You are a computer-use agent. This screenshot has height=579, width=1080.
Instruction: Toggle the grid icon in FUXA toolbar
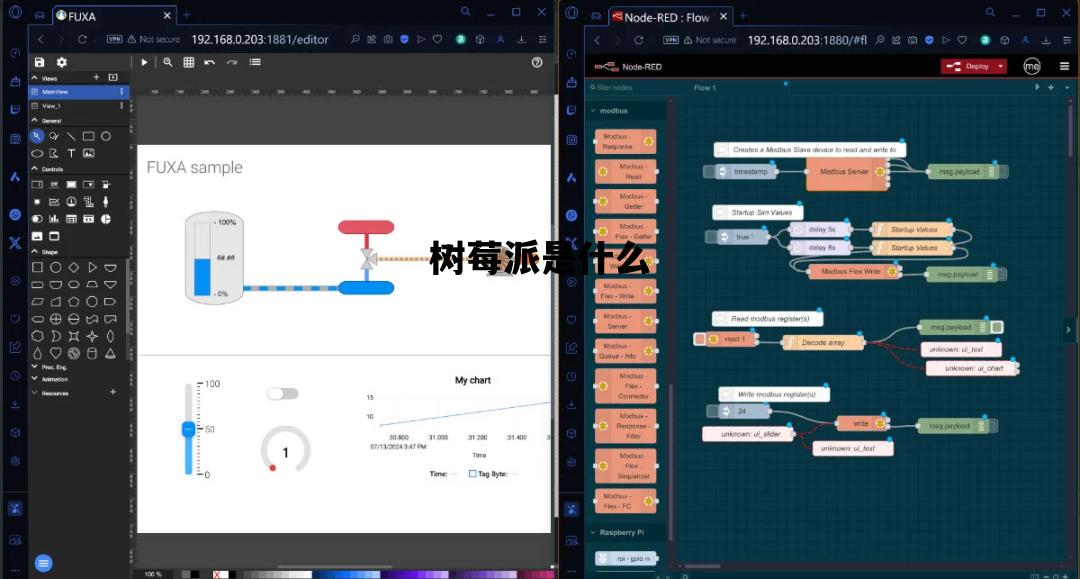(x=189, y=62)
